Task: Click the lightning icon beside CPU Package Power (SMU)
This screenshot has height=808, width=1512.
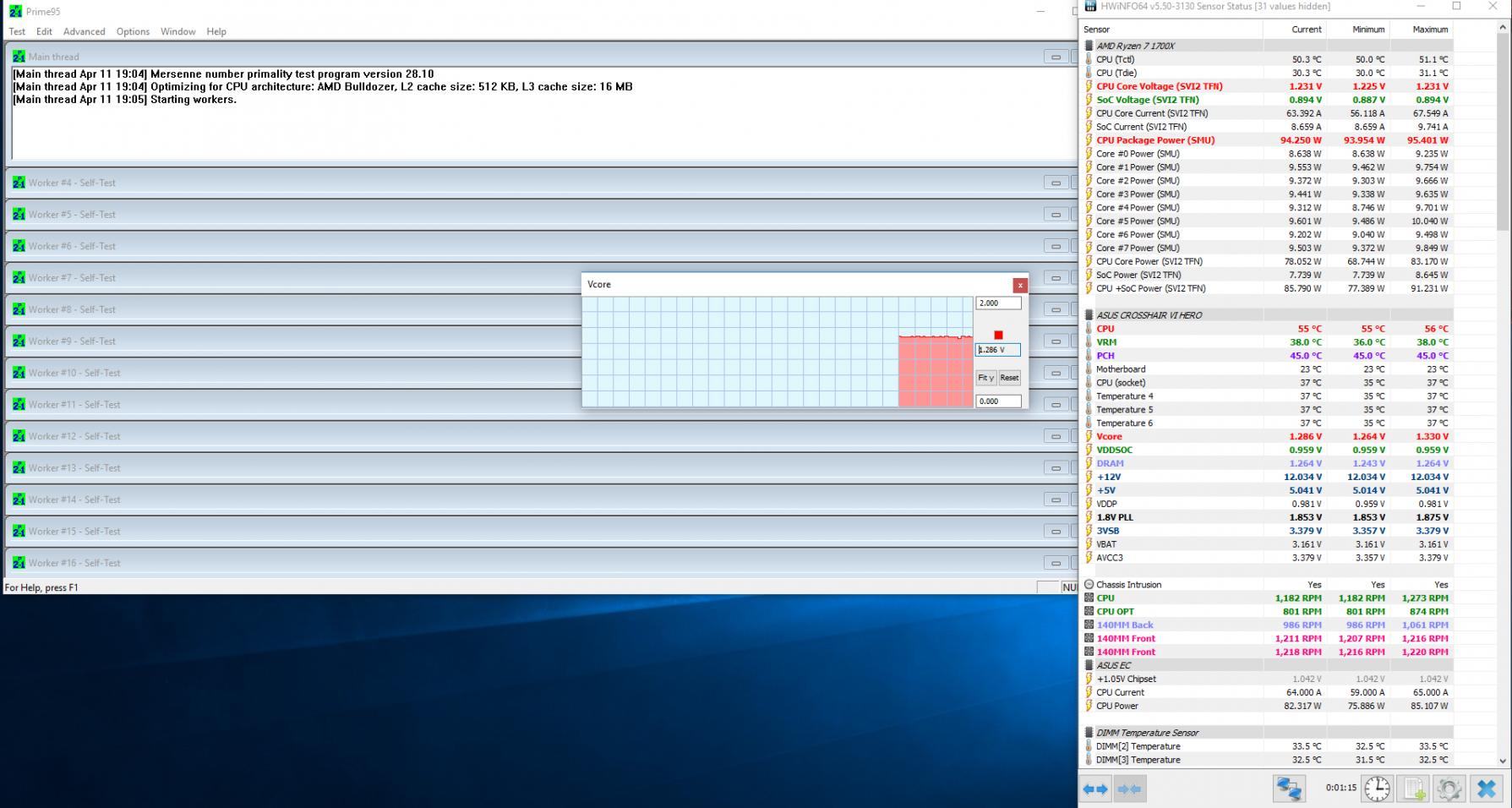Action: (x=1089, y=140)
